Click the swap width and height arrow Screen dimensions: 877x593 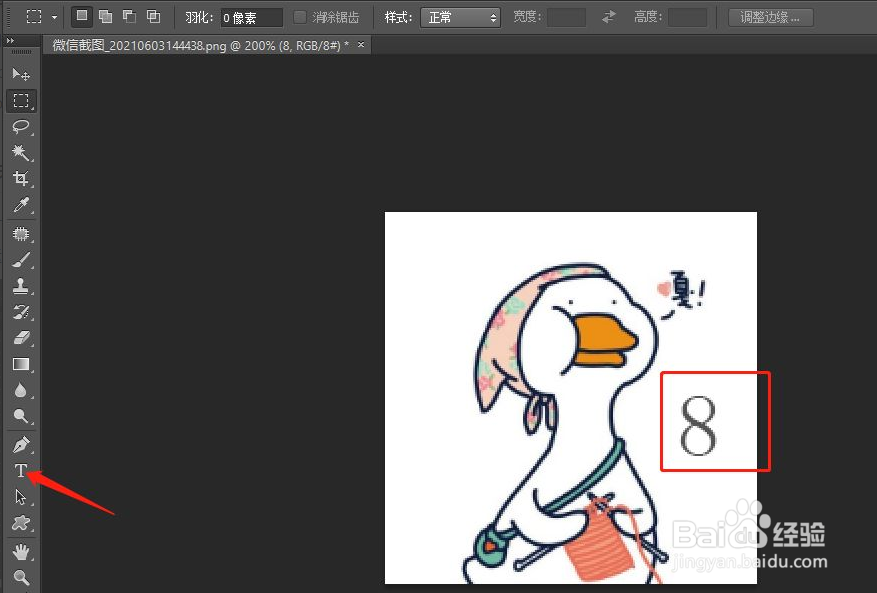[608, 16]
